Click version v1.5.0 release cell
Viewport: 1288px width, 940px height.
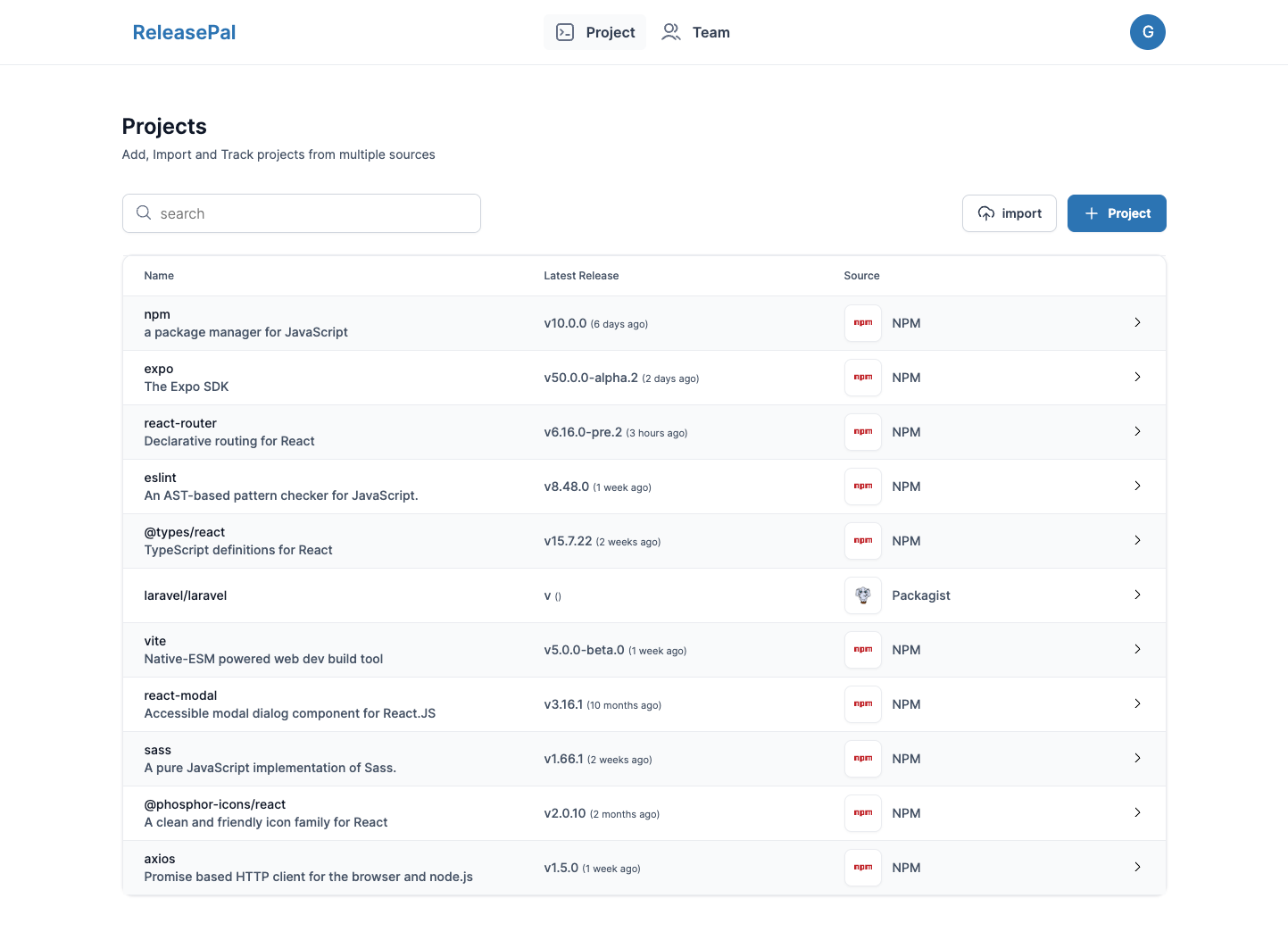point(593,868)
